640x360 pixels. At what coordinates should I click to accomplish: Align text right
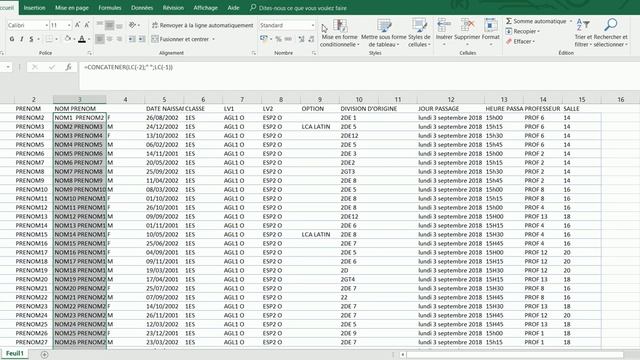pos(119,39)
